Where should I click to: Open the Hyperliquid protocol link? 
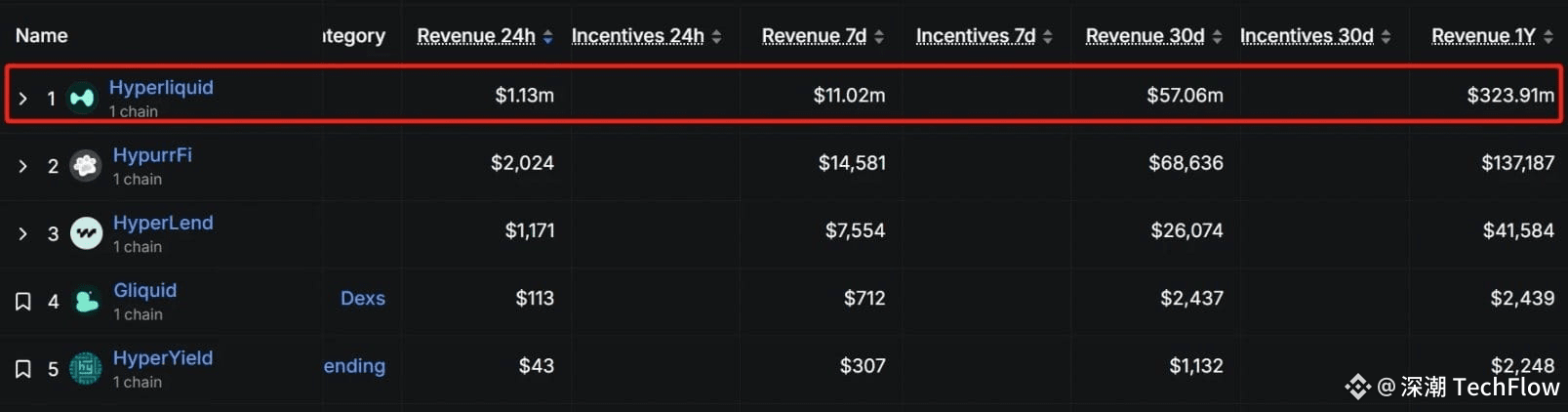tap(161, 87)
